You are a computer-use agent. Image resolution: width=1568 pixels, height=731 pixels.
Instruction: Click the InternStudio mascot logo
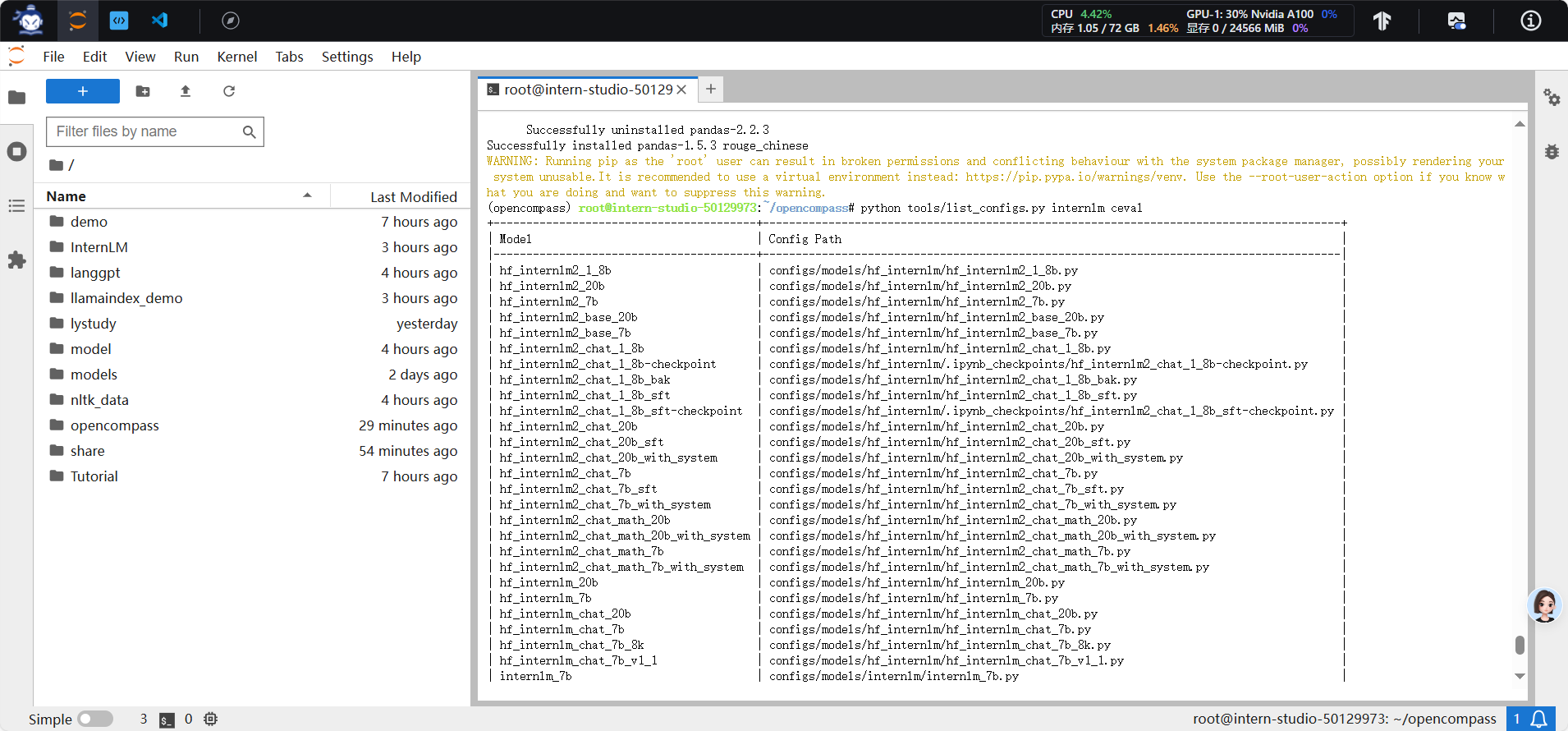(x=30, y=20)
